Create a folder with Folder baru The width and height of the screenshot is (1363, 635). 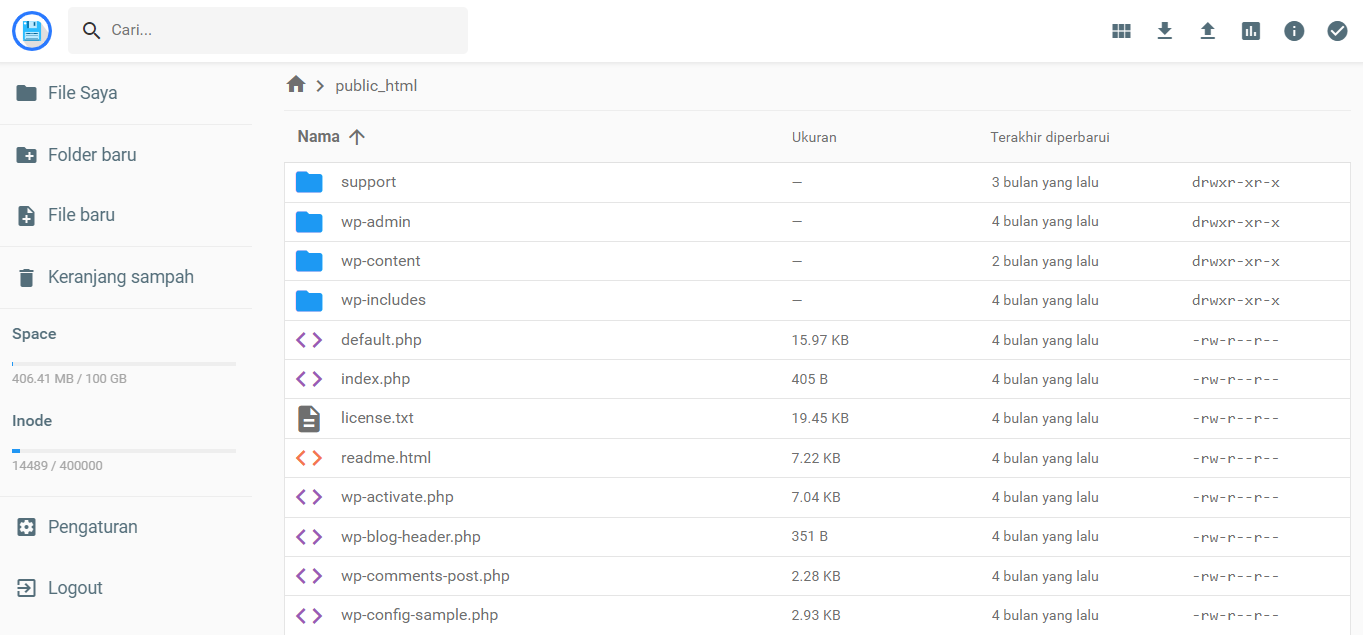coord(92,154)
